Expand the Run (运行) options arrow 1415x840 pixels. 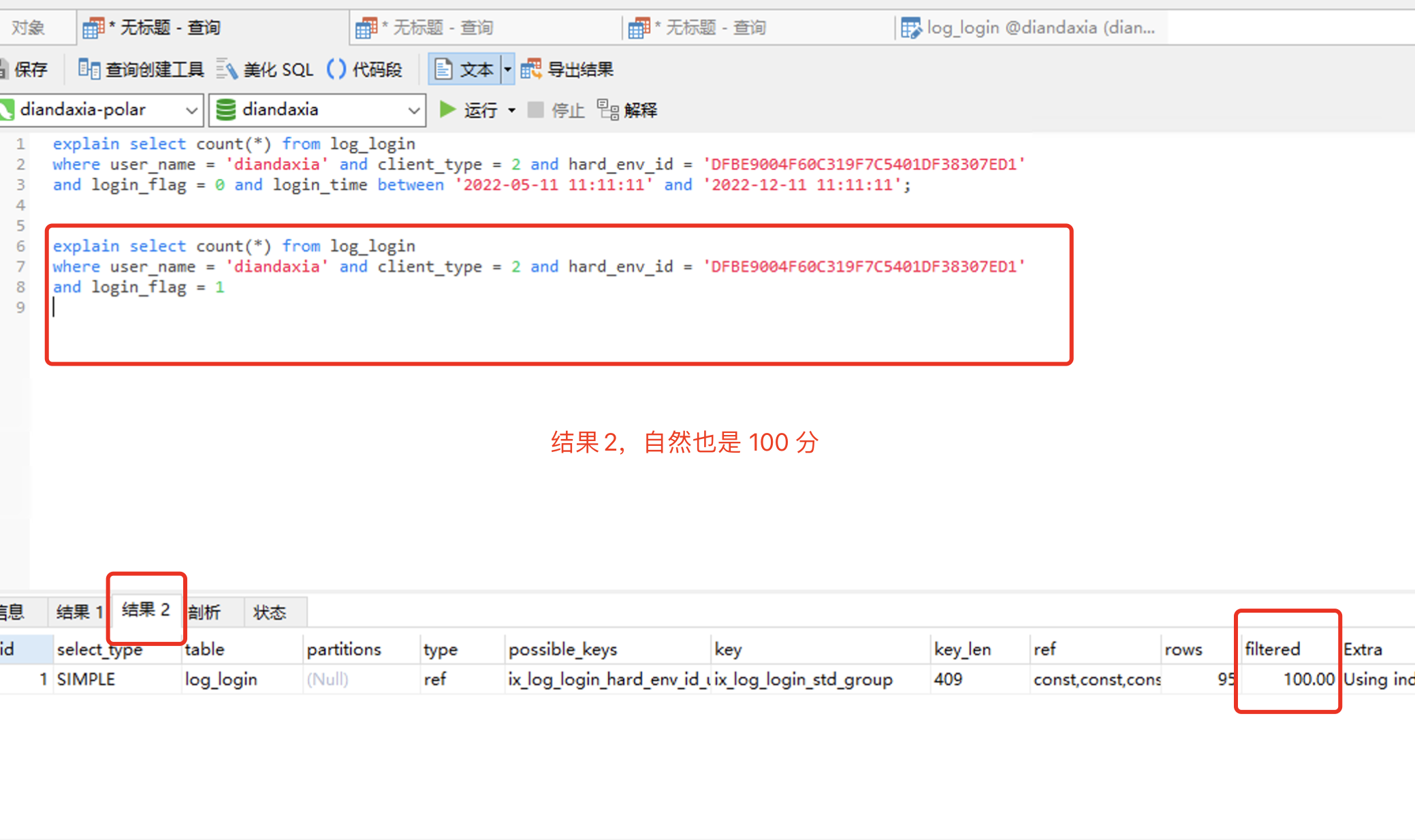[x=511, y=110]
